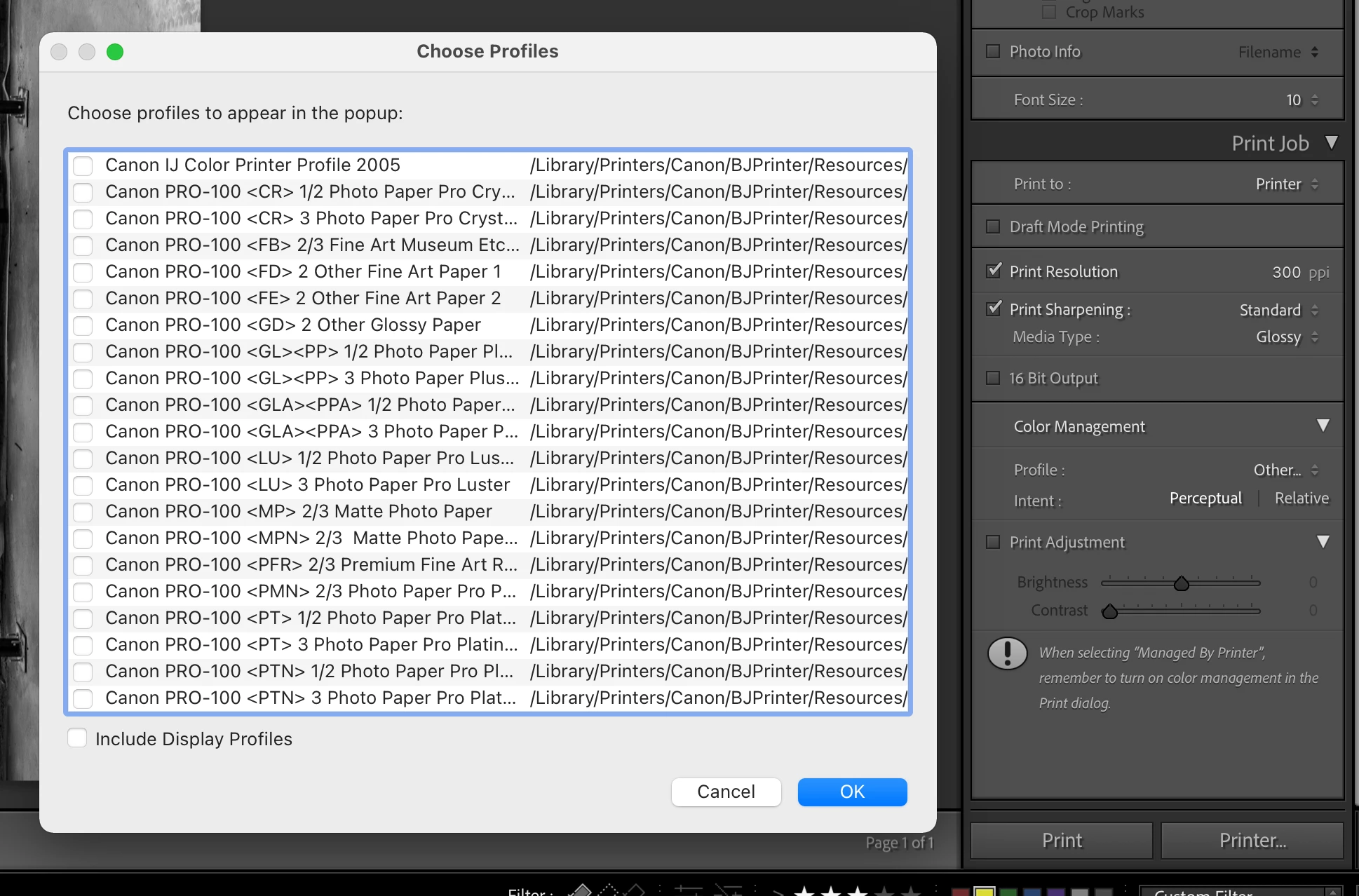The image size is (1359, 896).
Task: Click the Font Size stepper arrows
Action: 1315,100
